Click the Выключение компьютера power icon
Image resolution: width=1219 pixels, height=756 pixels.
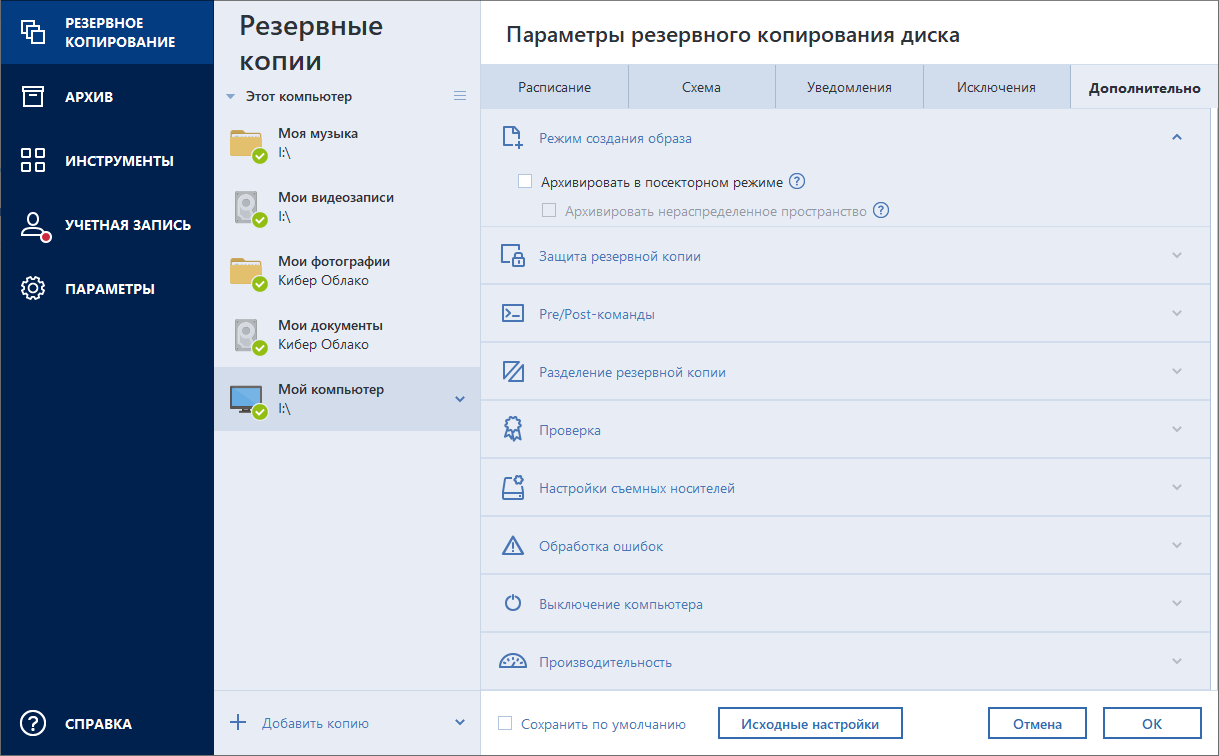point(513,604)
